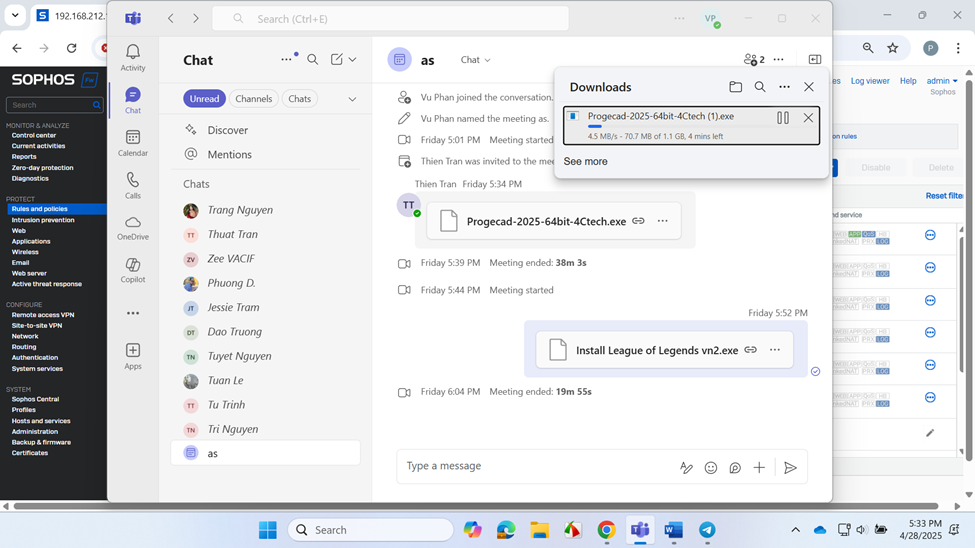
Task: Open the Calendar in Teams sidebar
Action: [133, 142]
